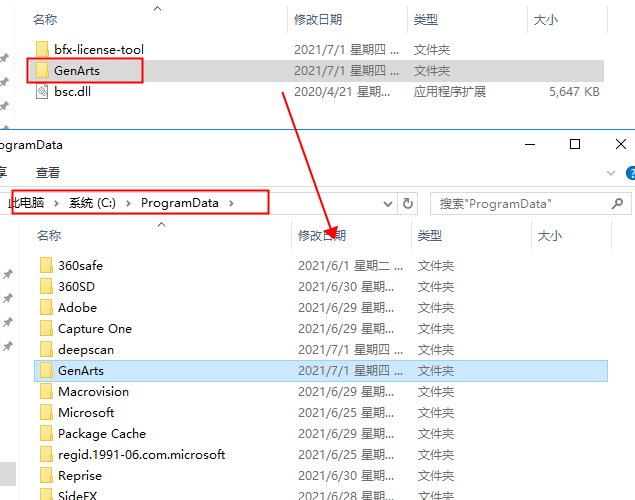This screenshot has height=500, width=635.
Task: Select the bfx-license-tool folder icon
Action: (x=42, y=49)
